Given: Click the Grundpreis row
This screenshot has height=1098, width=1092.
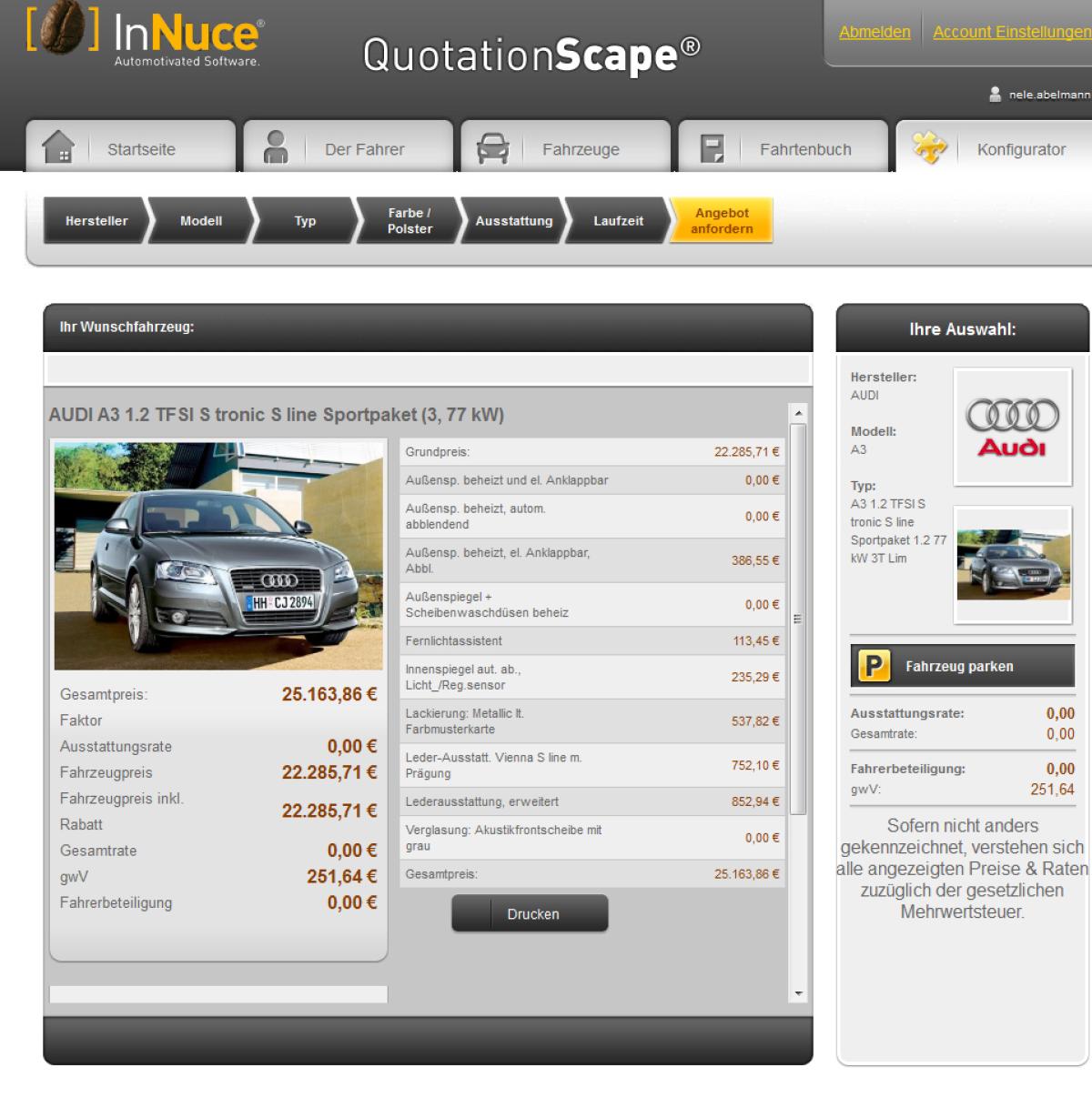Looking at the screenshot, I should (592, 452).
